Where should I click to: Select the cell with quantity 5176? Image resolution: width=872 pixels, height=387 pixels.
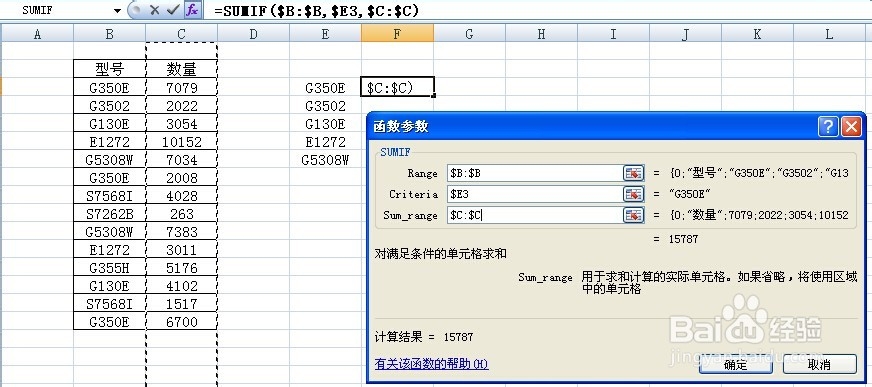click(x=181, y=268)
